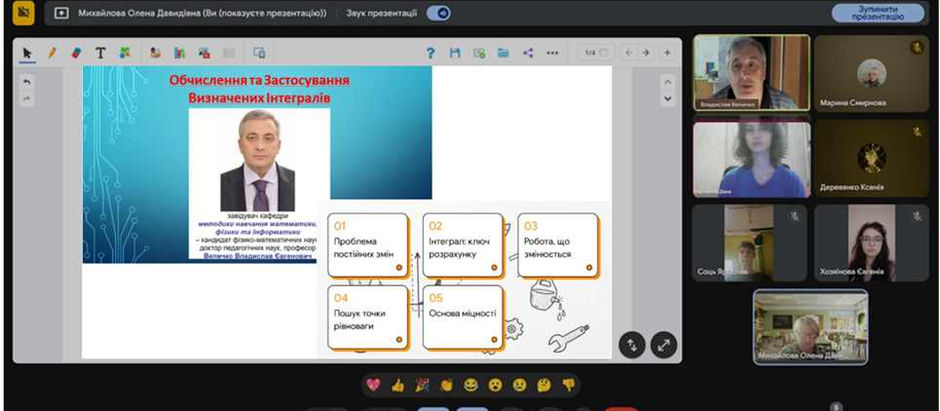The width and height of the screenshot is (940, 411).
Task: Go to next whiteboard page arrow
Action: tap(646, 53)
